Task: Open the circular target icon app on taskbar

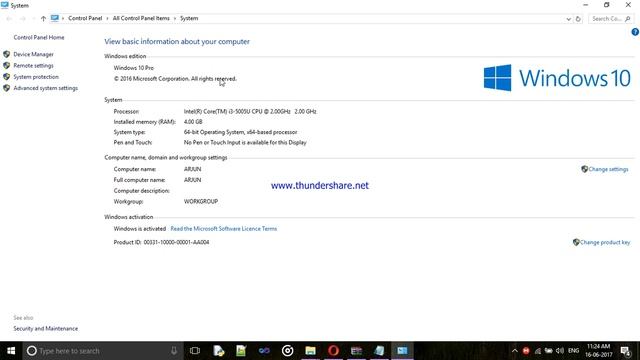Action: click(287, 351)
